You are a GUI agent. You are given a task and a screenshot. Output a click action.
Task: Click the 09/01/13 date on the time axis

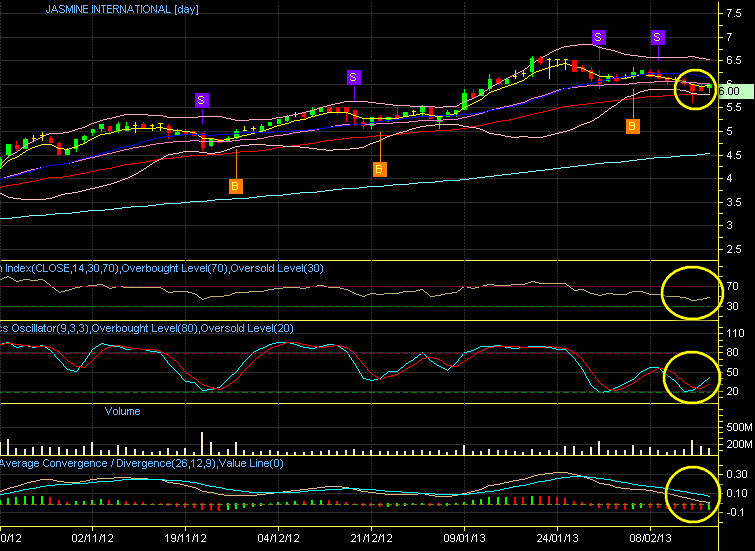pos(465,538)
